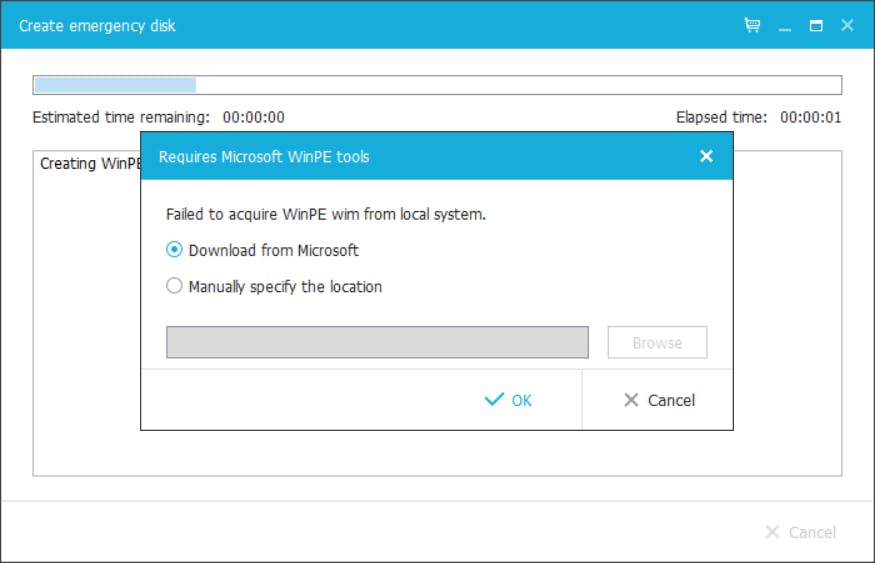Click the Estimated time remaining label

pyautogui.click(x=121, y=117)
